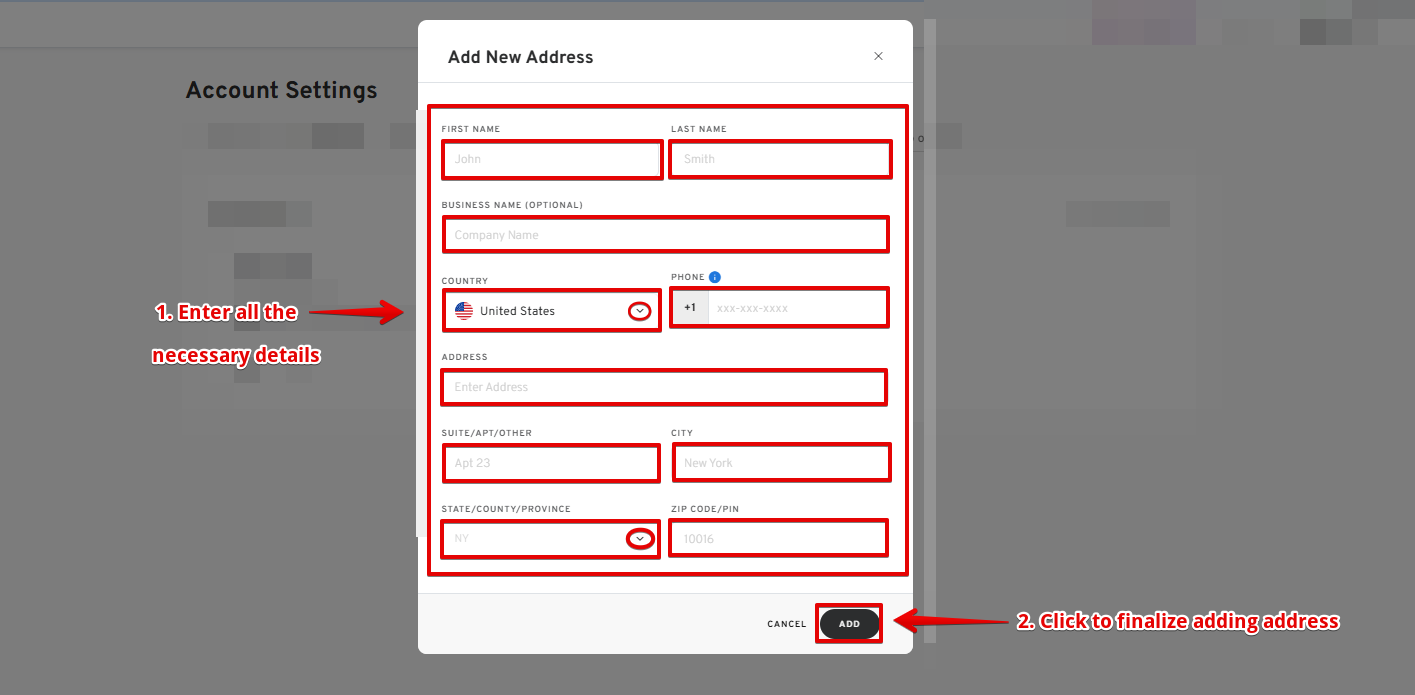Focus the Zip Code/PIN field
This screenshot has width=1415, height=695.
[778, 539]
